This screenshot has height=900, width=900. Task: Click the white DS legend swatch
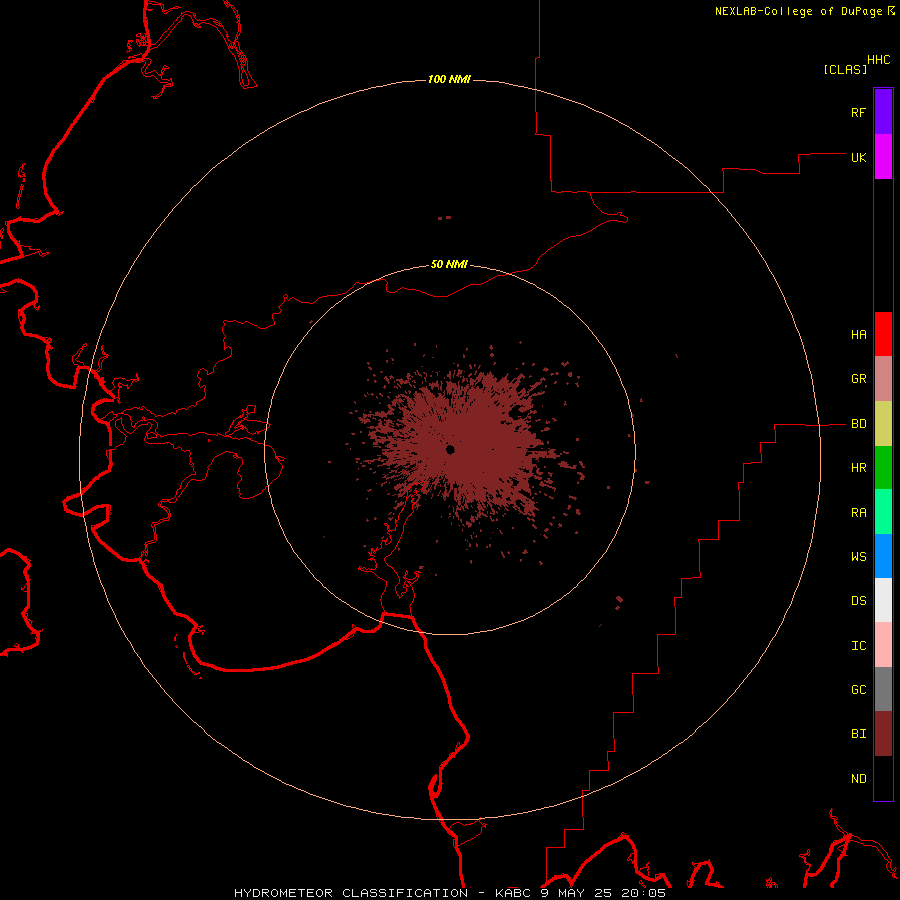(883, 600)
